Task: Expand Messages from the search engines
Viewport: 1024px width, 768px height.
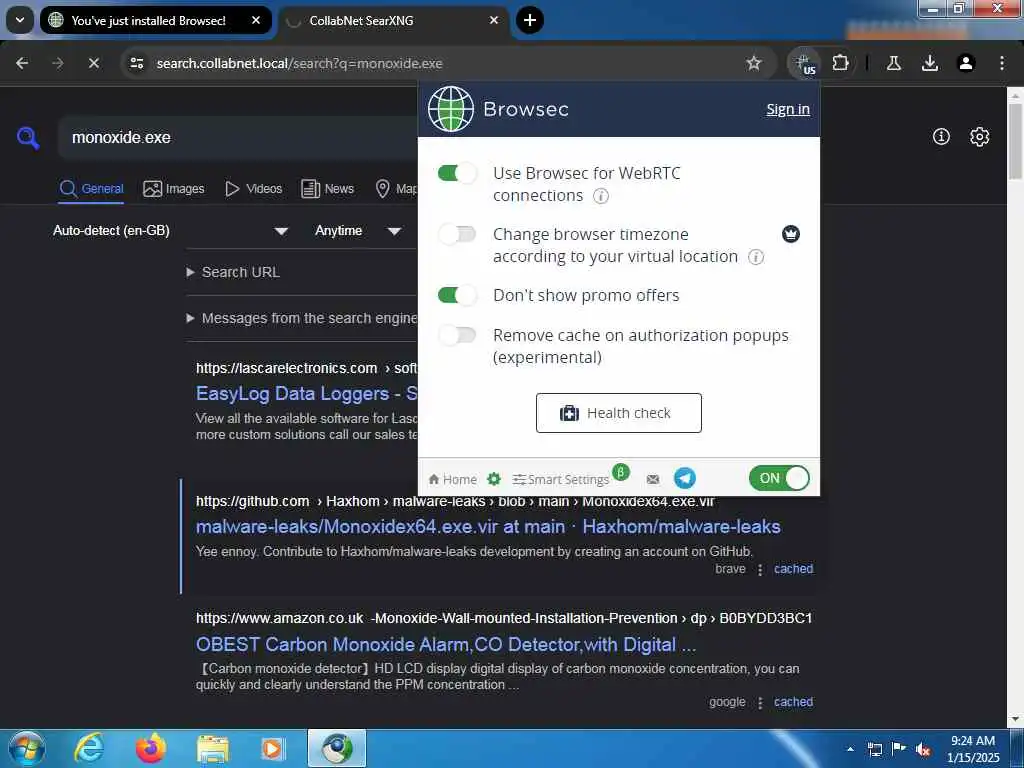Action: [302, 318]
